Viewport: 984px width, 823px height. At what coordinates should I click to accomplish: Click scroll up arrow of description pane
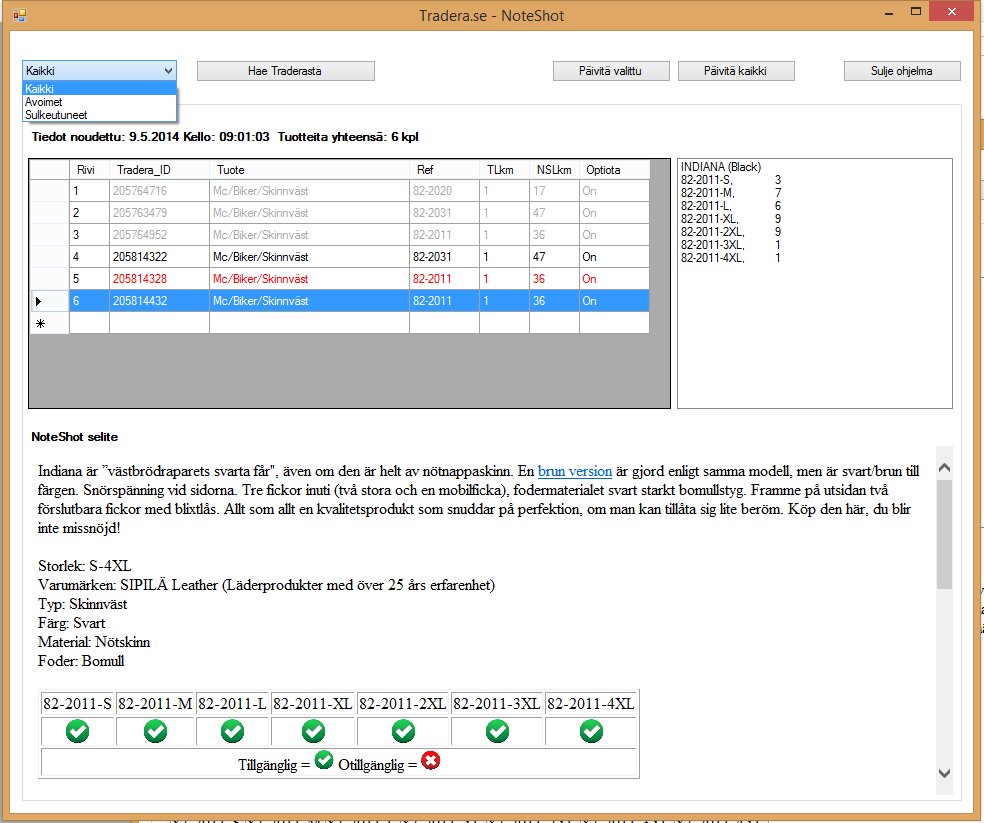point(944,468)
